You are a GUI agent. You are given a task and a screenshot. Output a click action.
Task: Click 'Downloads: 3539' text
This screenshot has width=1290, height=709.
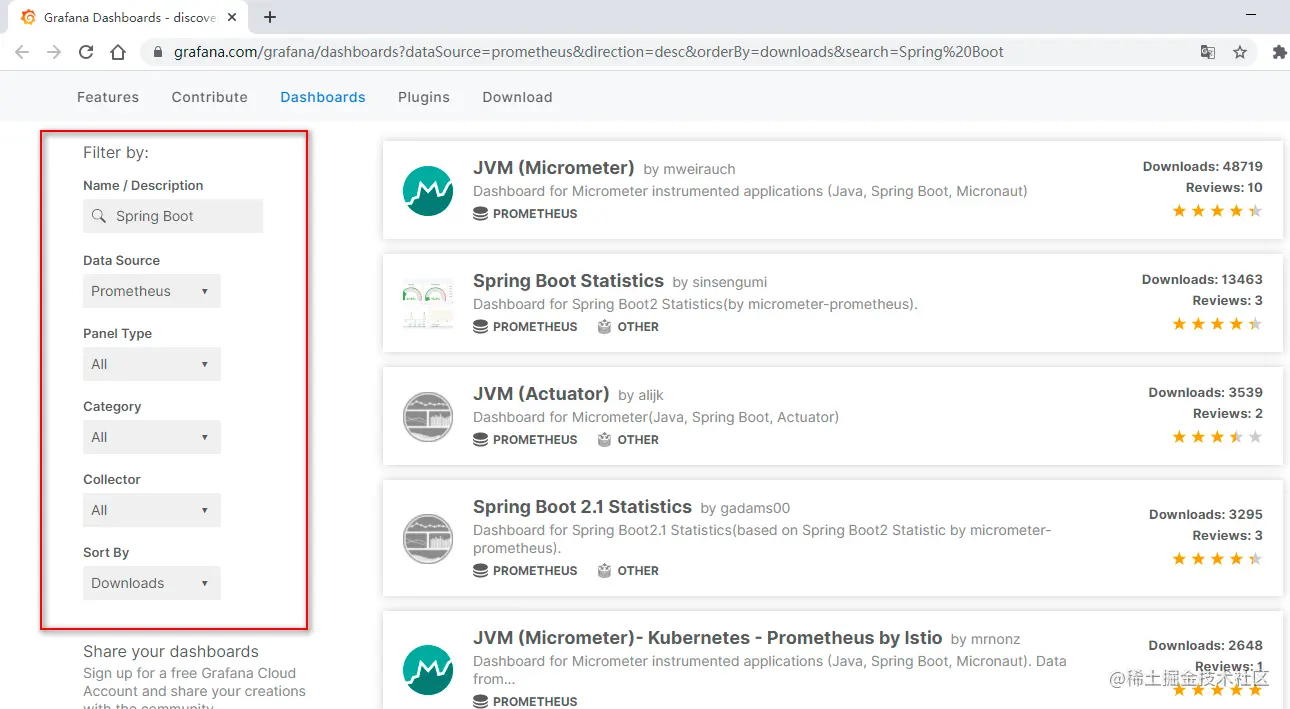(x=1205, y=393)
